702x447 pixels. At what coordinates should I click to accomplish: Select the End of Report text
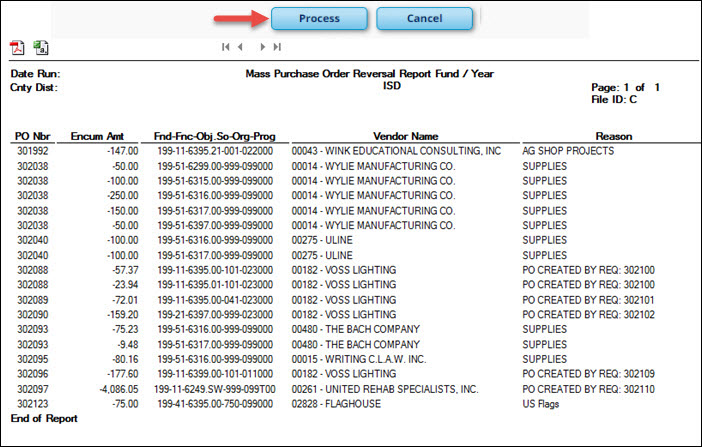tap(44, 418)
